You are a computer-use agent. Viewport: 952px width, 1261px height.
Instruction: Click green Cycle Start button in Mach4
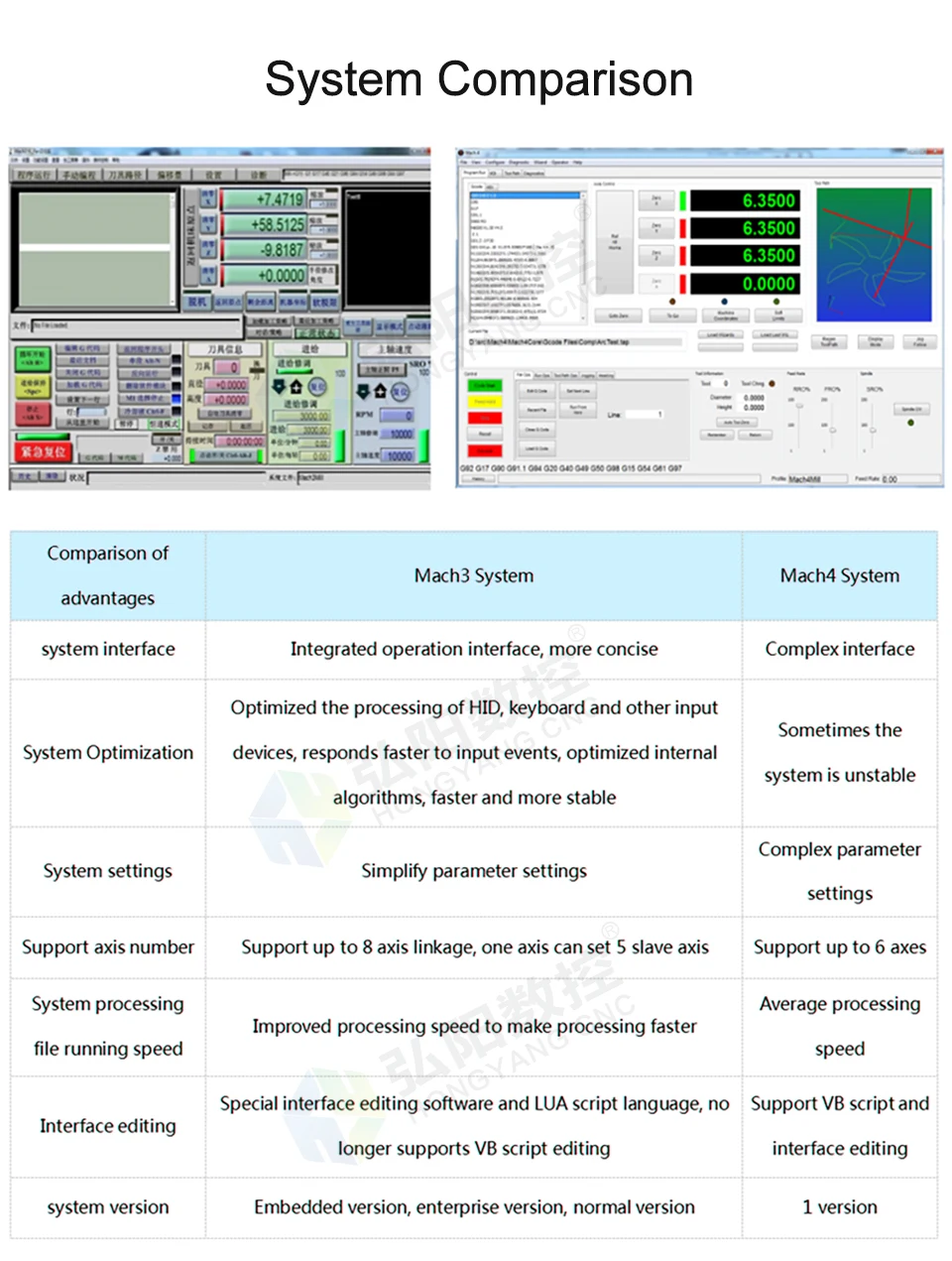point(485,386)
